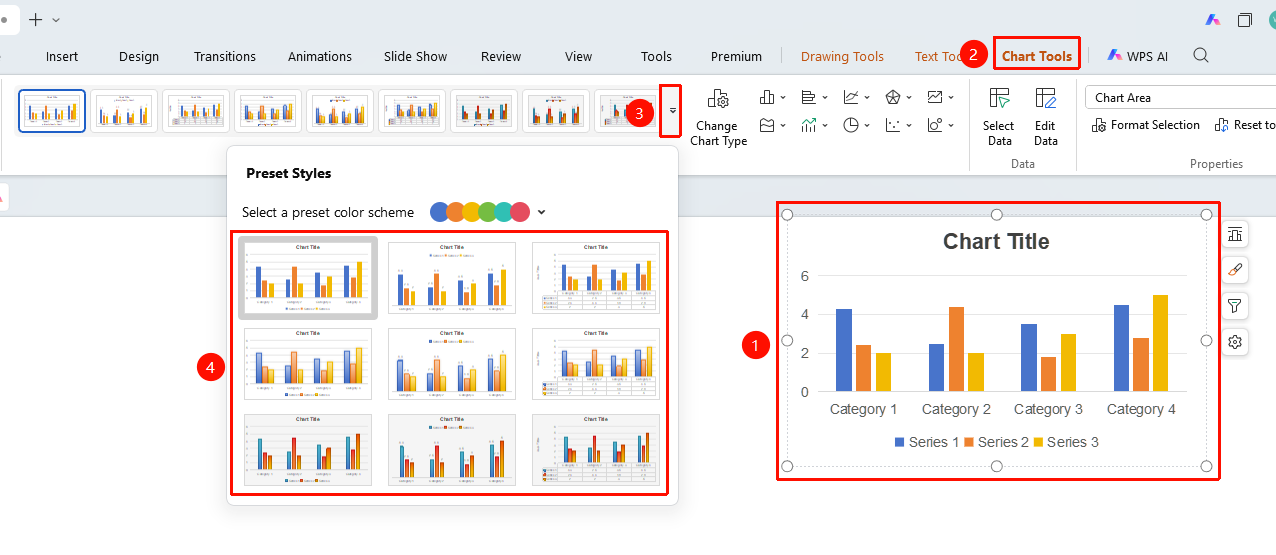This screenshot has height=555, width=1276.
Task: Open the preset color scheme palette
Action: point(488,212)
